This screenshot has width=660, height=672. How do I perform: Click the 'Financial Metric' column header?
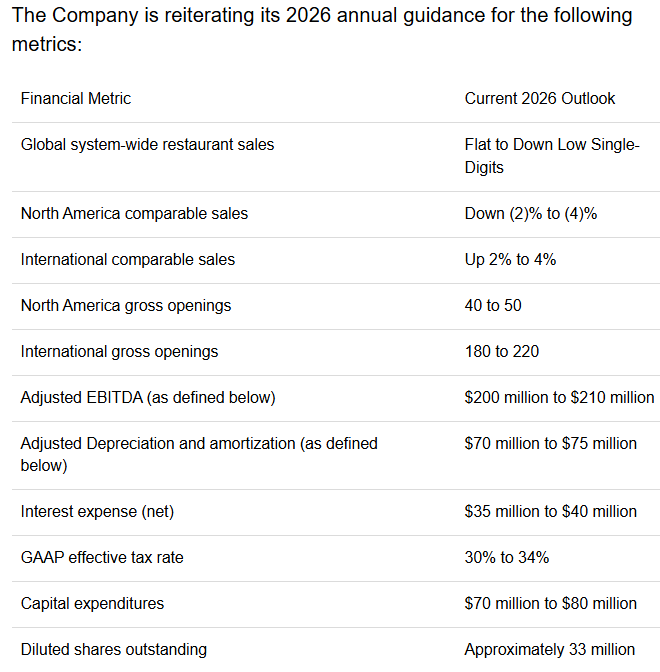75,99
